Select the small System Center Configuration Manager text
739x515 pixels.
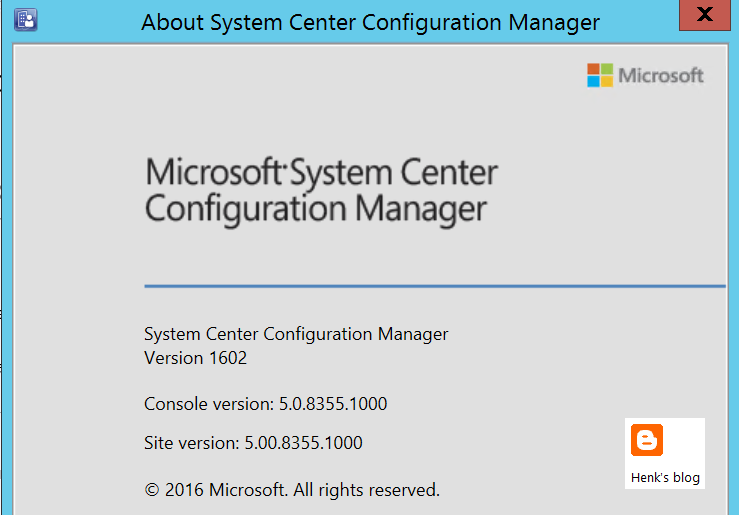click(296, 334)
